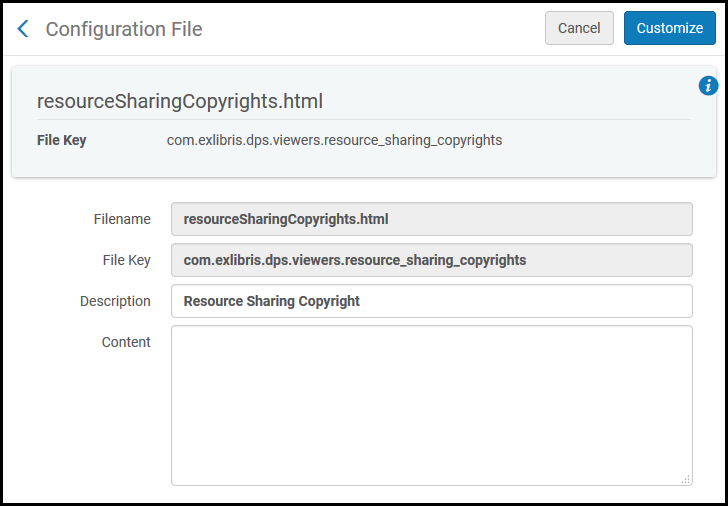Select the Filename input field

(x=431, y=219)
